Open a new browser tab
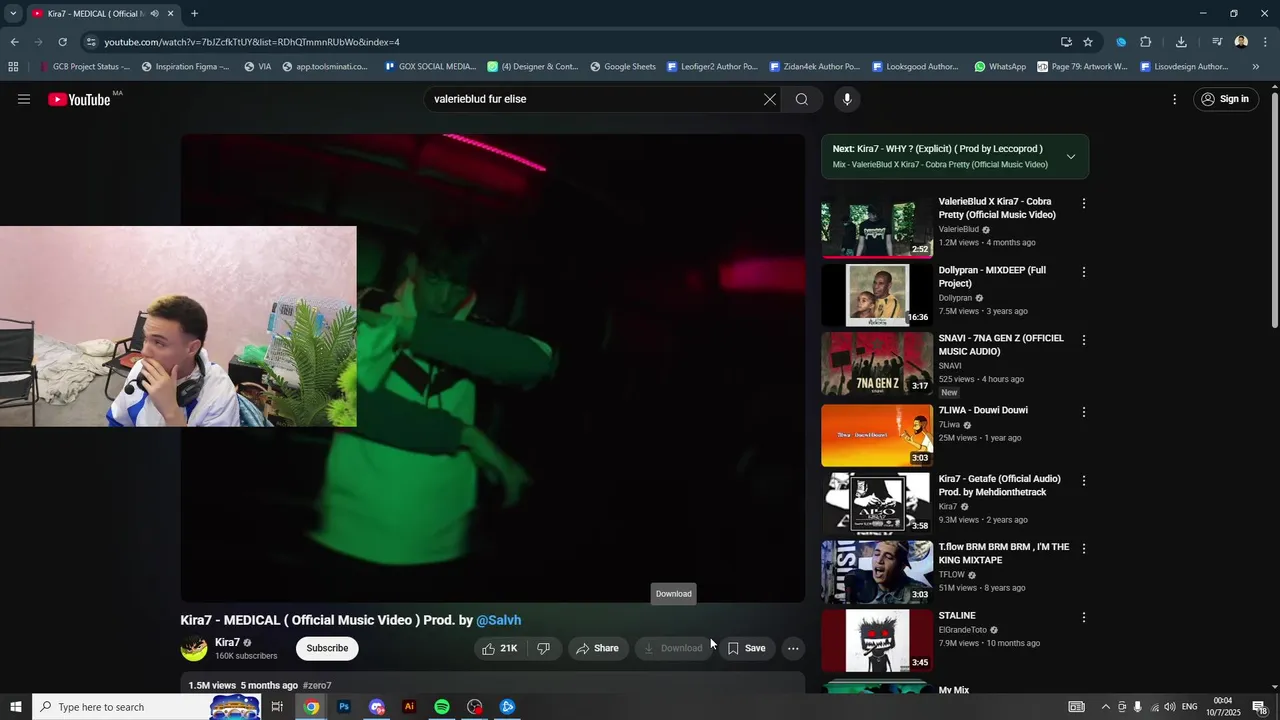The width and height of the screenshot is (1280, 720). coord(194,14)
